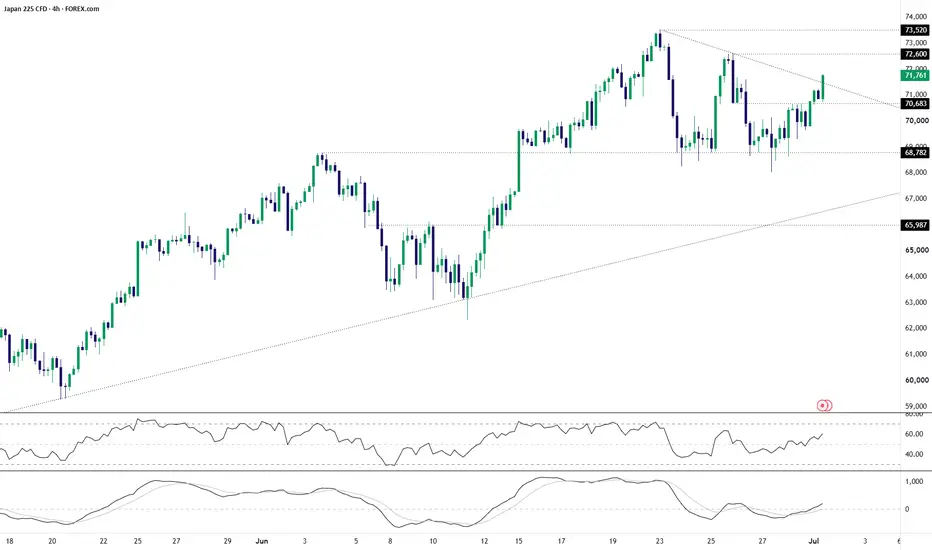Click date 19 on the time axis
This screenshot has height=550, width=932.
(613, 541)
